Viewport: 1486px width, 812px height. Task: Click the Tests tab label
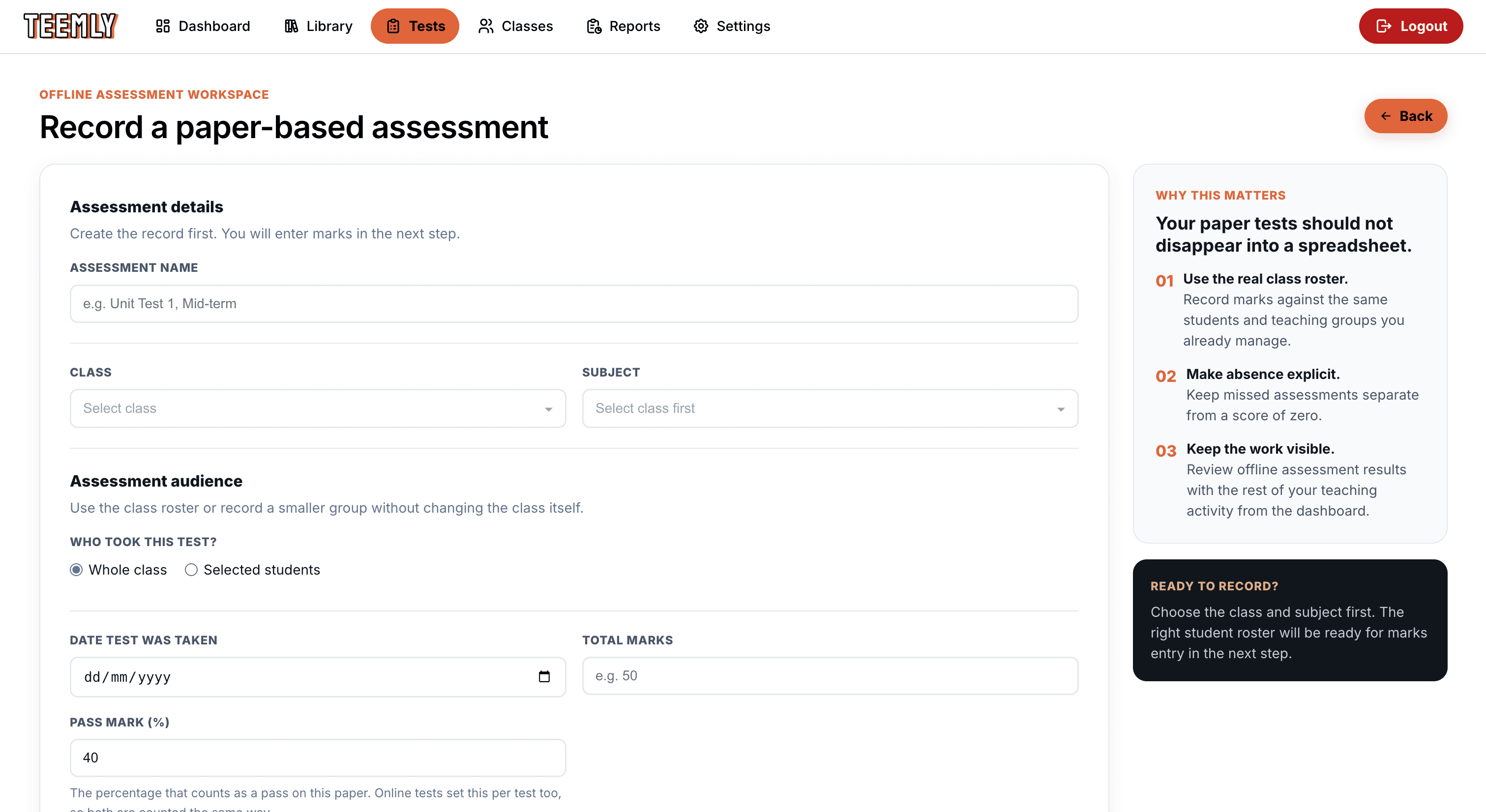click(x=427, y=26)
